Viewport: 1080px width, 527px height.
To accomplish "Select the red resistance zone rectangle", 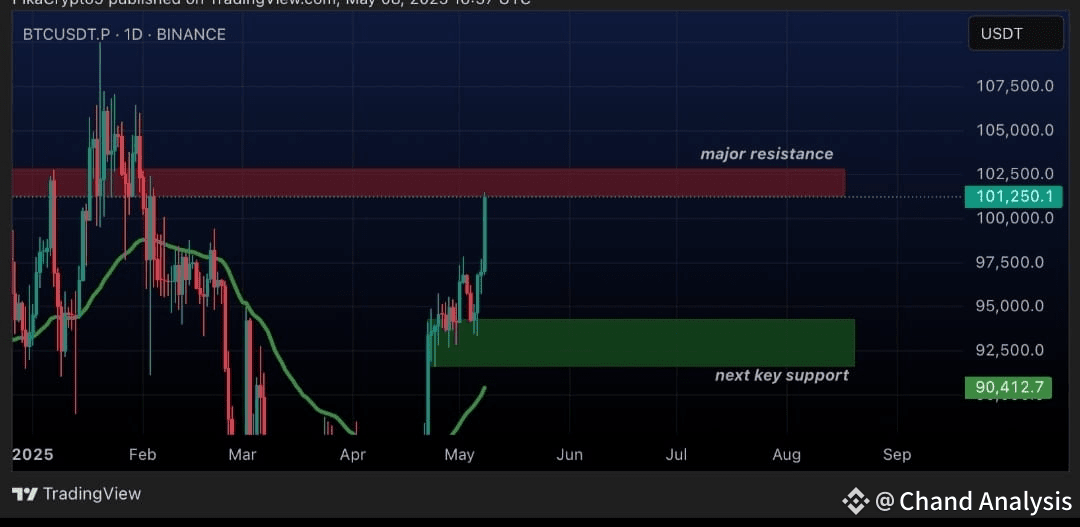I will (428, 183).
